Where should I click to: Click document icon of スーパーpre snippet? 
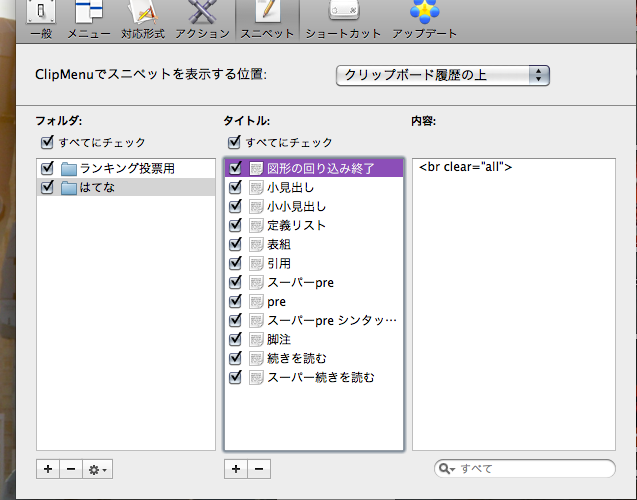(256, 283)
